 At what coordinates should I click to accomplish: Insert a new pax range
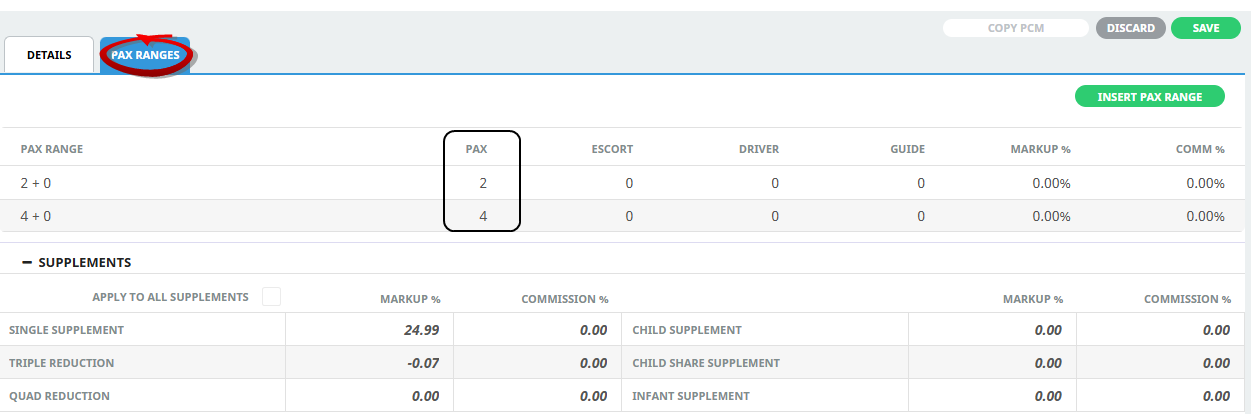point(1149,97)
